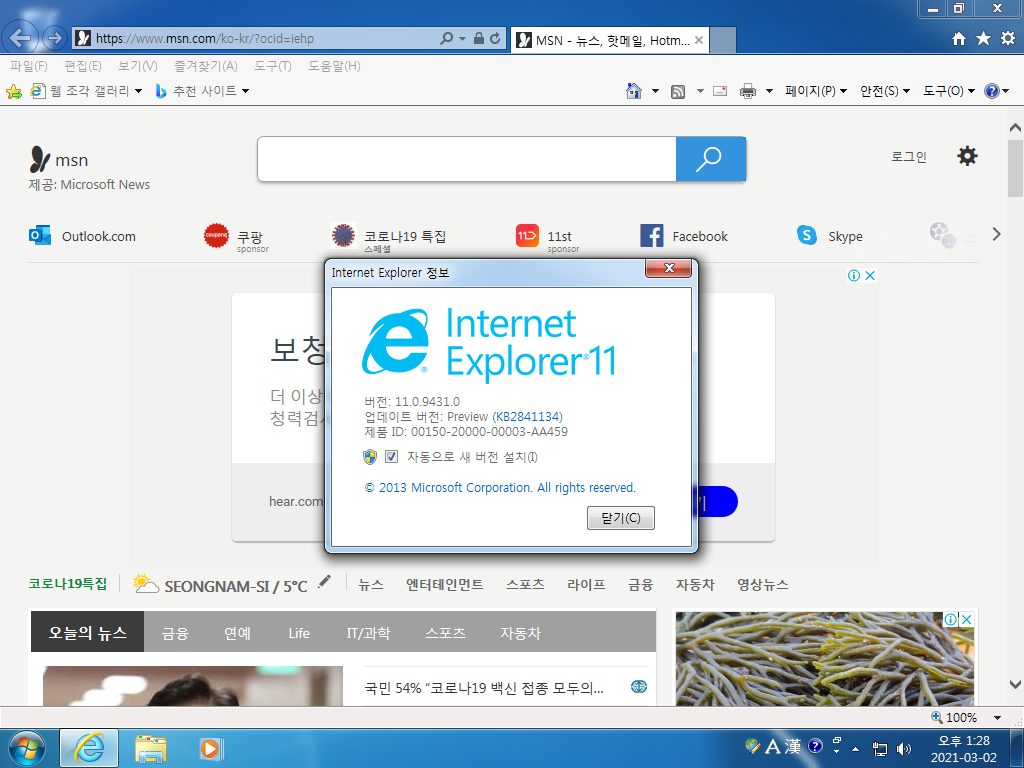Open 국민 54% 코로나19 백신 headline
Image resolution: width=1024 pixels, height=768 pixels.
[x=484, y=688]
